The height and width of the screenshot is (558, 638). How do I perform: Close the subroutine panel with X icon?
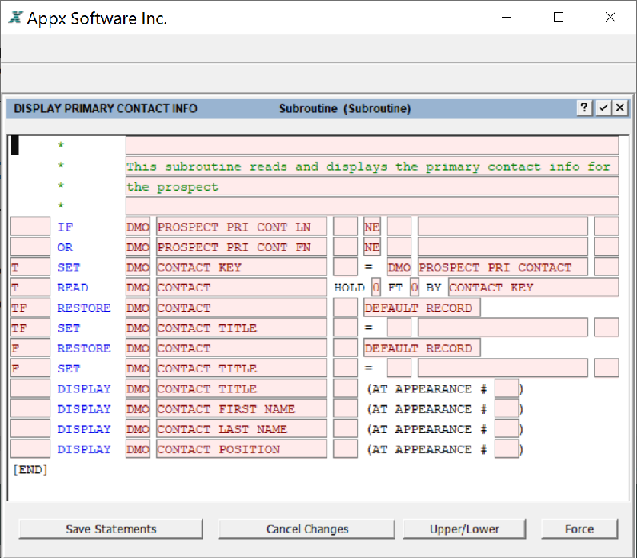pyautogui.click(x=620, y=108)
